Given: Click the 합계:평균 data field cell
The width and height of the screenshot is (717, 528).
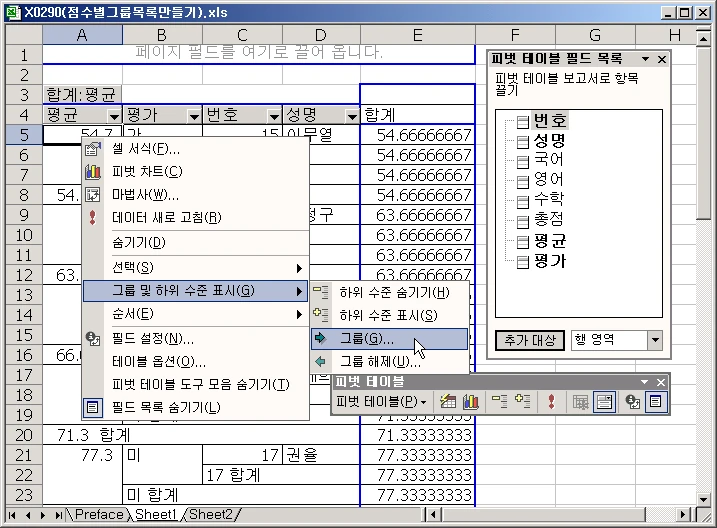Looking at the screenshot, I should (x=82, y=95).
